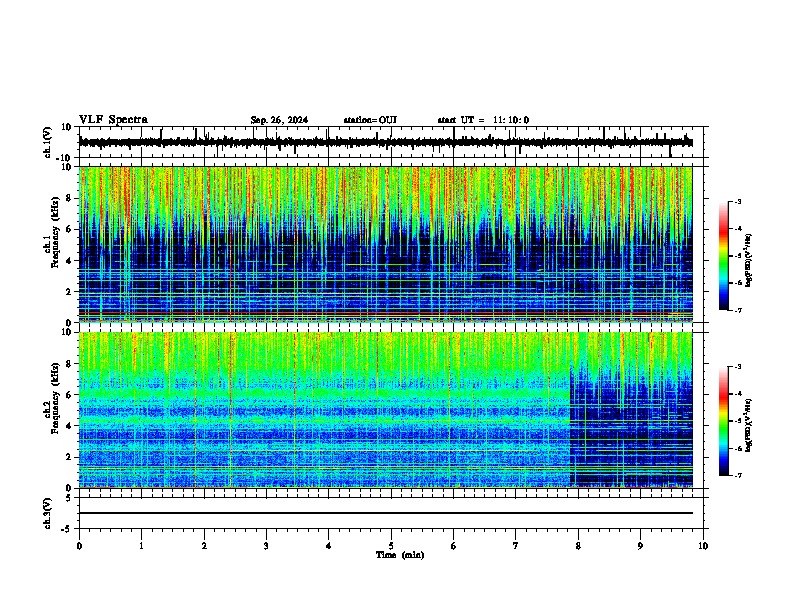Click the "2" kHz tick of ch.1 spectrogram
Image resolution: width=792 pixels, height=612 pixels.
(x=71, y=292)
